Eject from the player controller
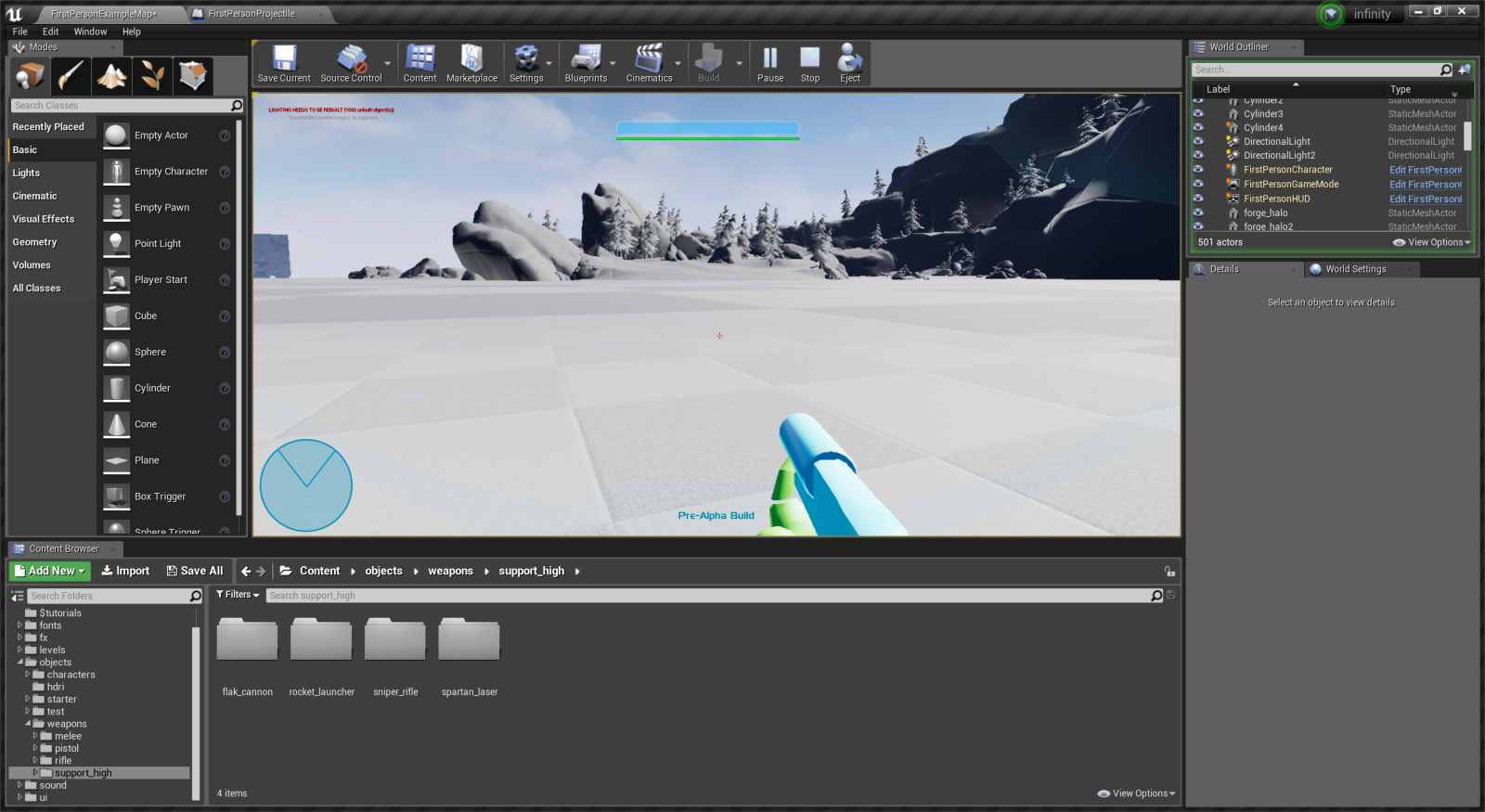 click(x=850, y=58)
